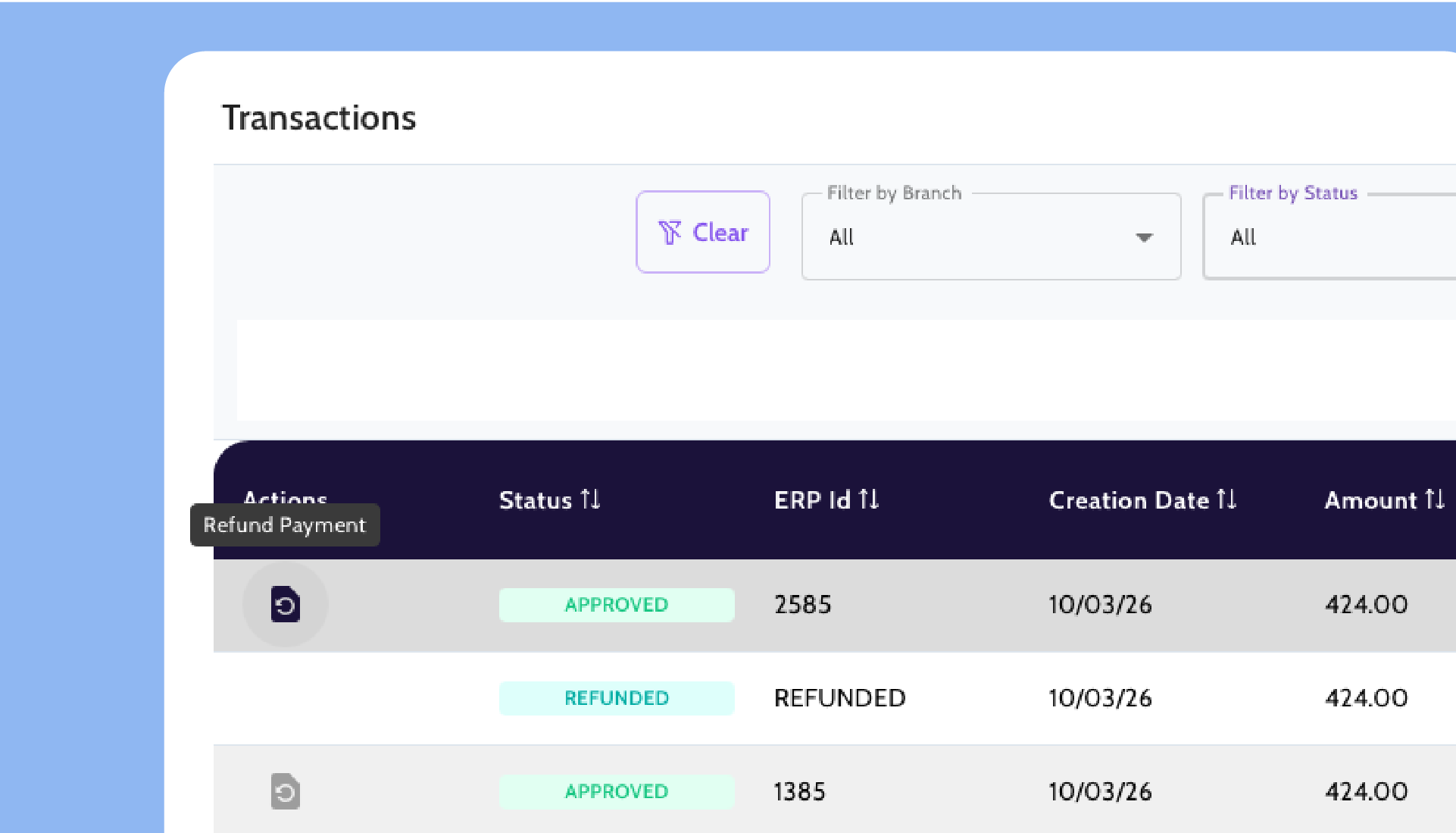The width and height of the screenshot is (1456, 833).
Task: Click the Clear filters button
Action: tap(702, 232)
